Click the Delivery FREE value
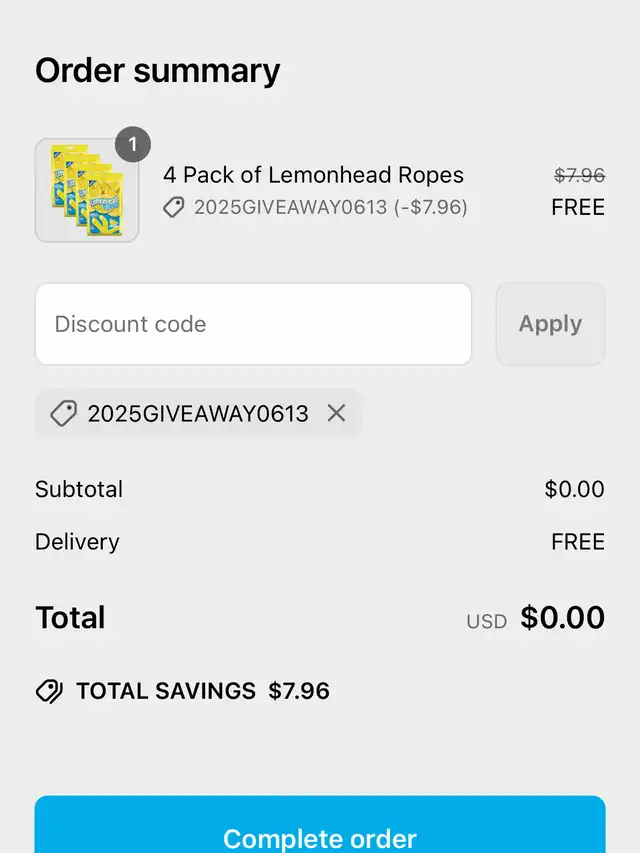 pos(578,541)
